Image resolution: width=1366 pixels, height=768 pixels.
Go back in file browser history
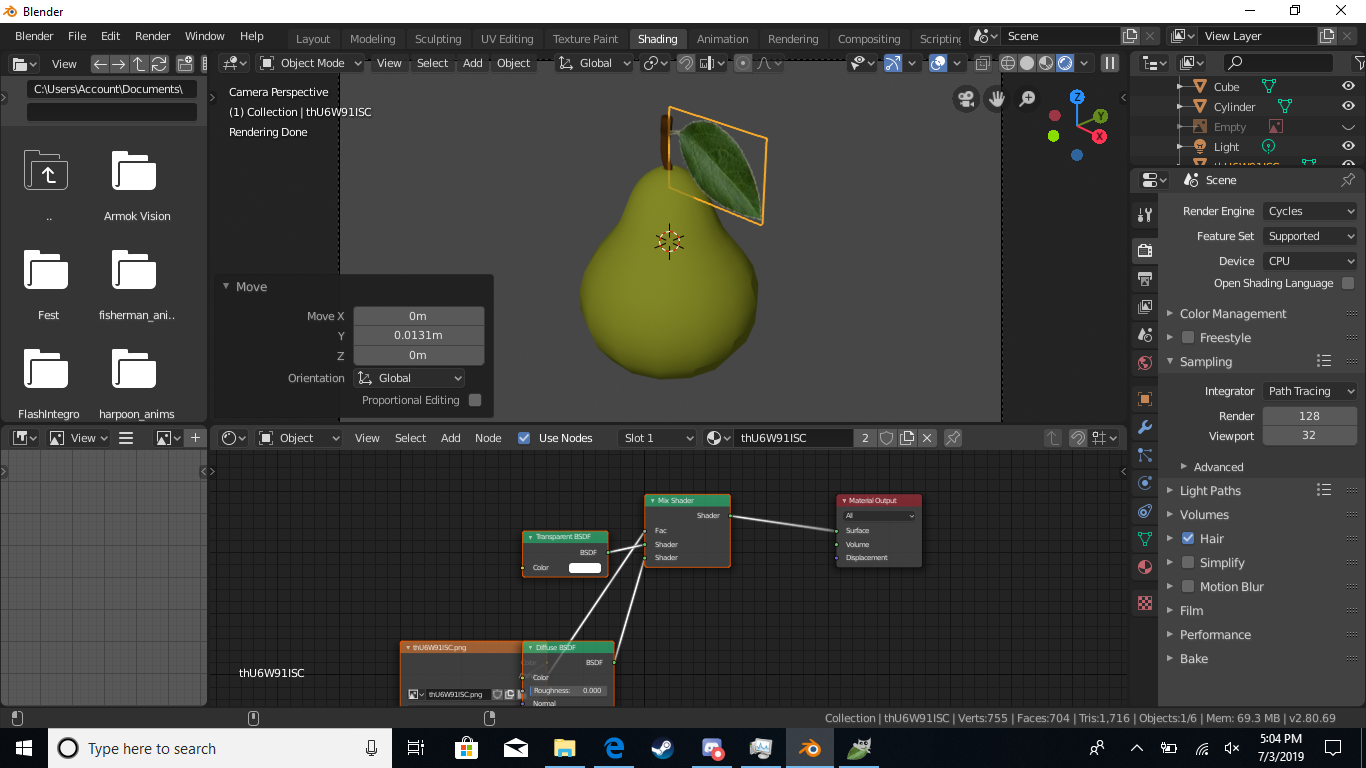pyautogui.click(x=99, y=63)
